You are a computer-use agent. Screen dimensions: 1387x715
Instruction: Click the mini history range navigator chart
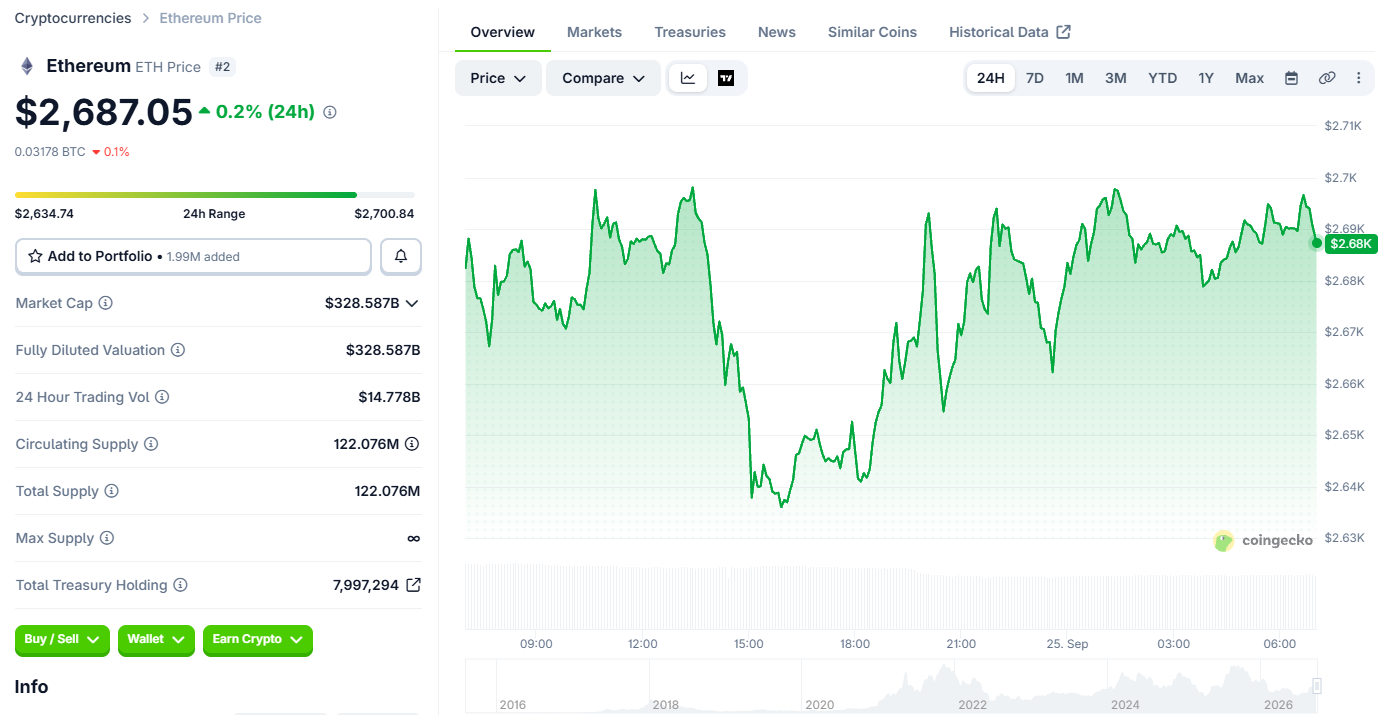892,685
